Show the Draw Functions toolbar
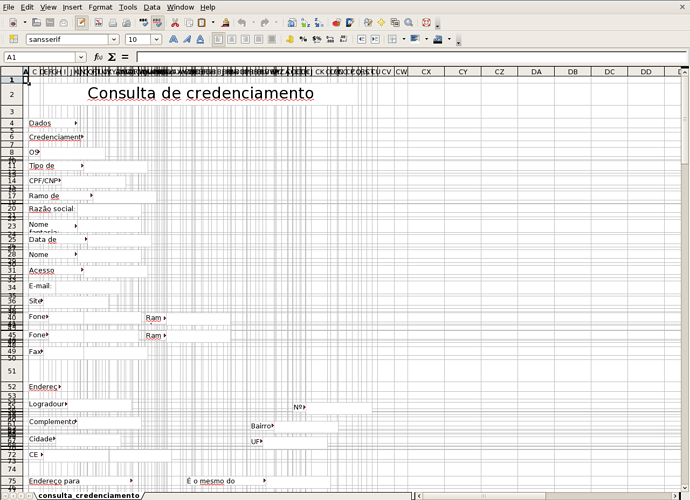 [x=350, y=22]
